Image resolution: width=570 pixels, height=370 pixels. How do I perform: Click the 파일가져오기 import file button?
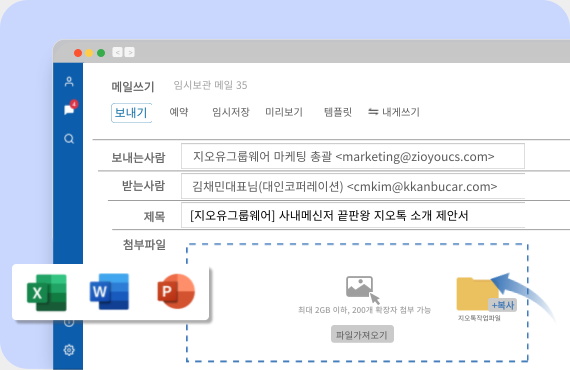(362, 334)
